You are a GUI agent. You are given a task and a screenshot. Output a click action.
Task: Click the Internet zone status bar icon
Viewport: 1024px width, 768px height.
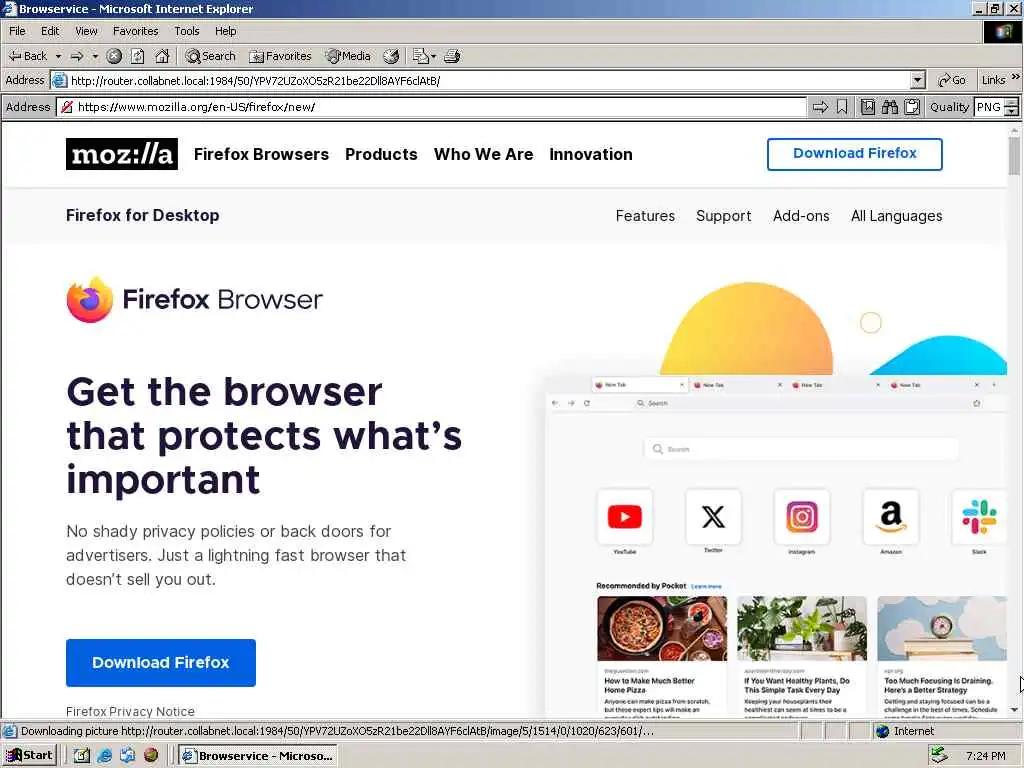pos(883,731)
